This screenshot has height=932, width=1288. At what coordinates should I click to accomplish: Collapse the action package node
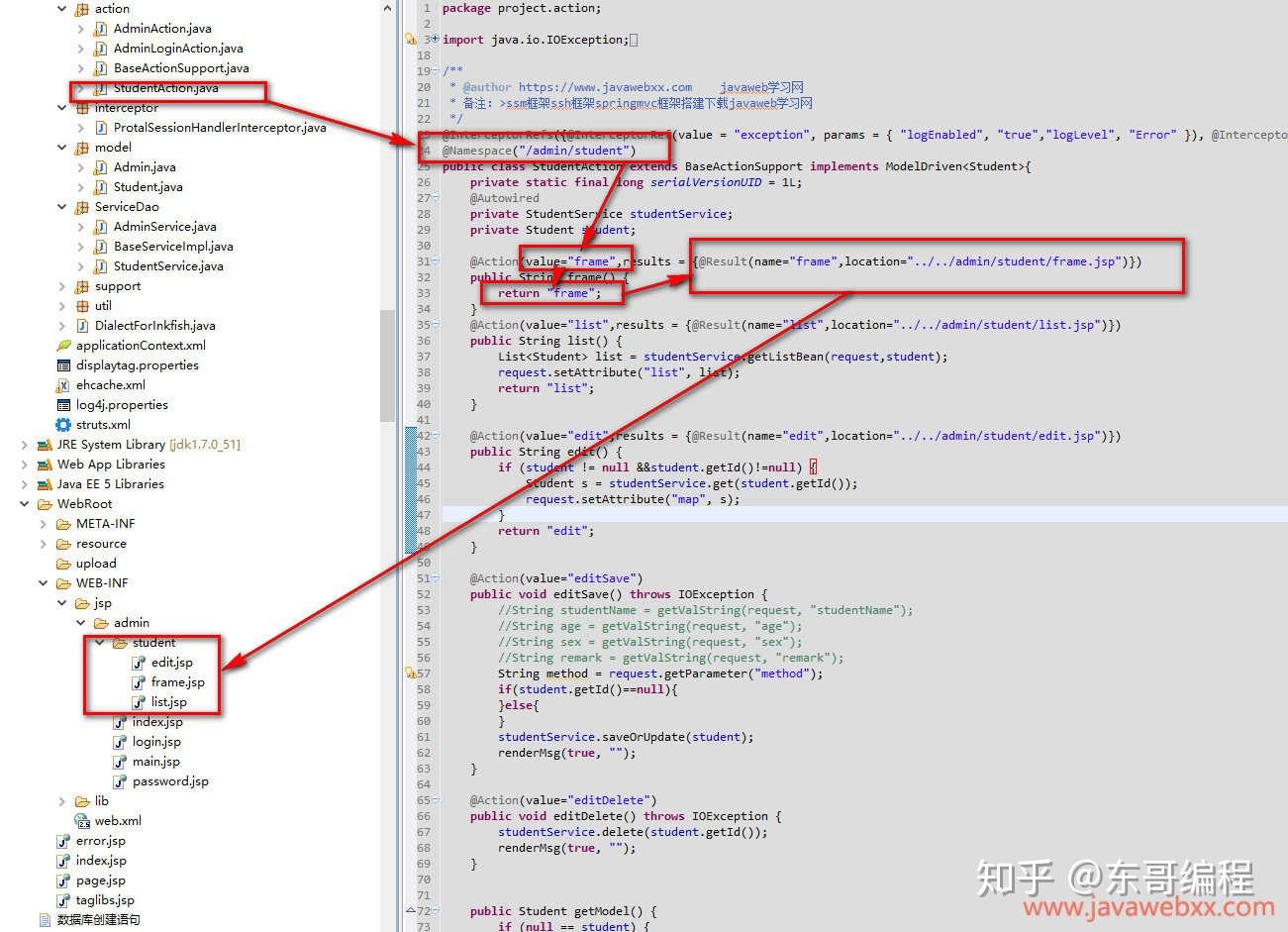[61, 9]
